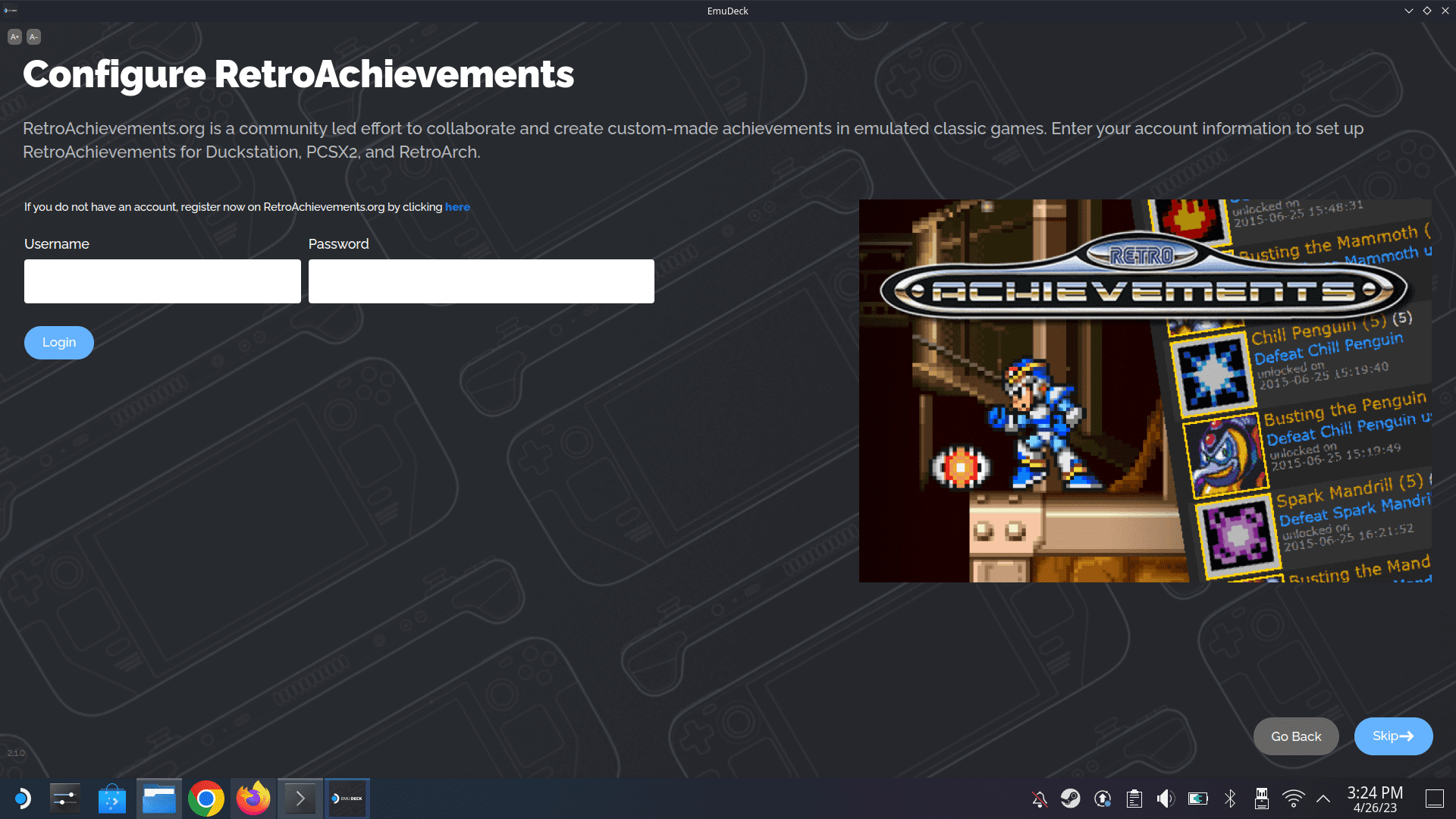The height and width of the screenshot is (819, 1456).
Task: Open the clock showing 3:24 PM
Action: (x=1375, y=799)
